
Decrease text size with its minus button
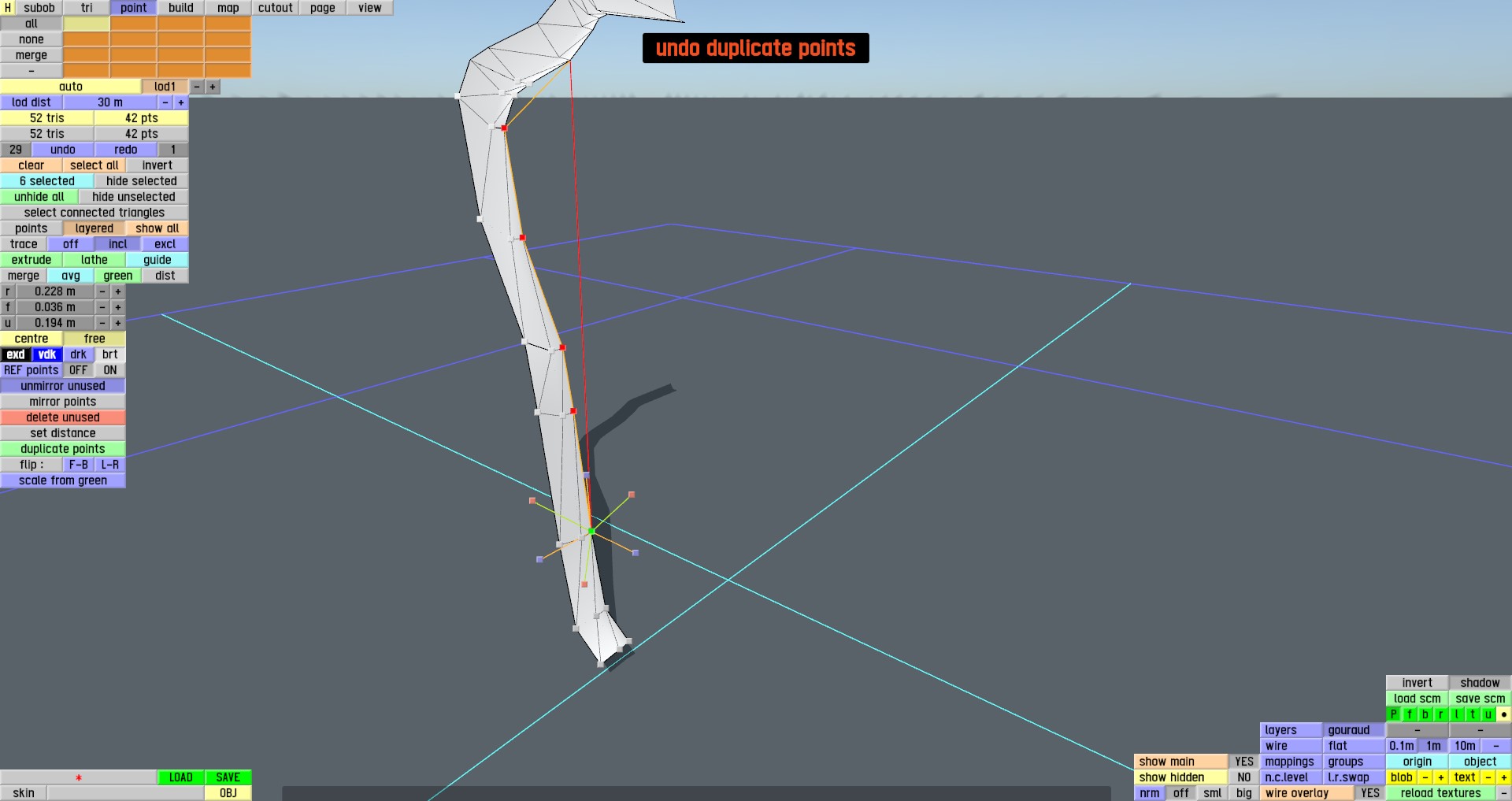pyautogui.click(x=1488, y=777)
